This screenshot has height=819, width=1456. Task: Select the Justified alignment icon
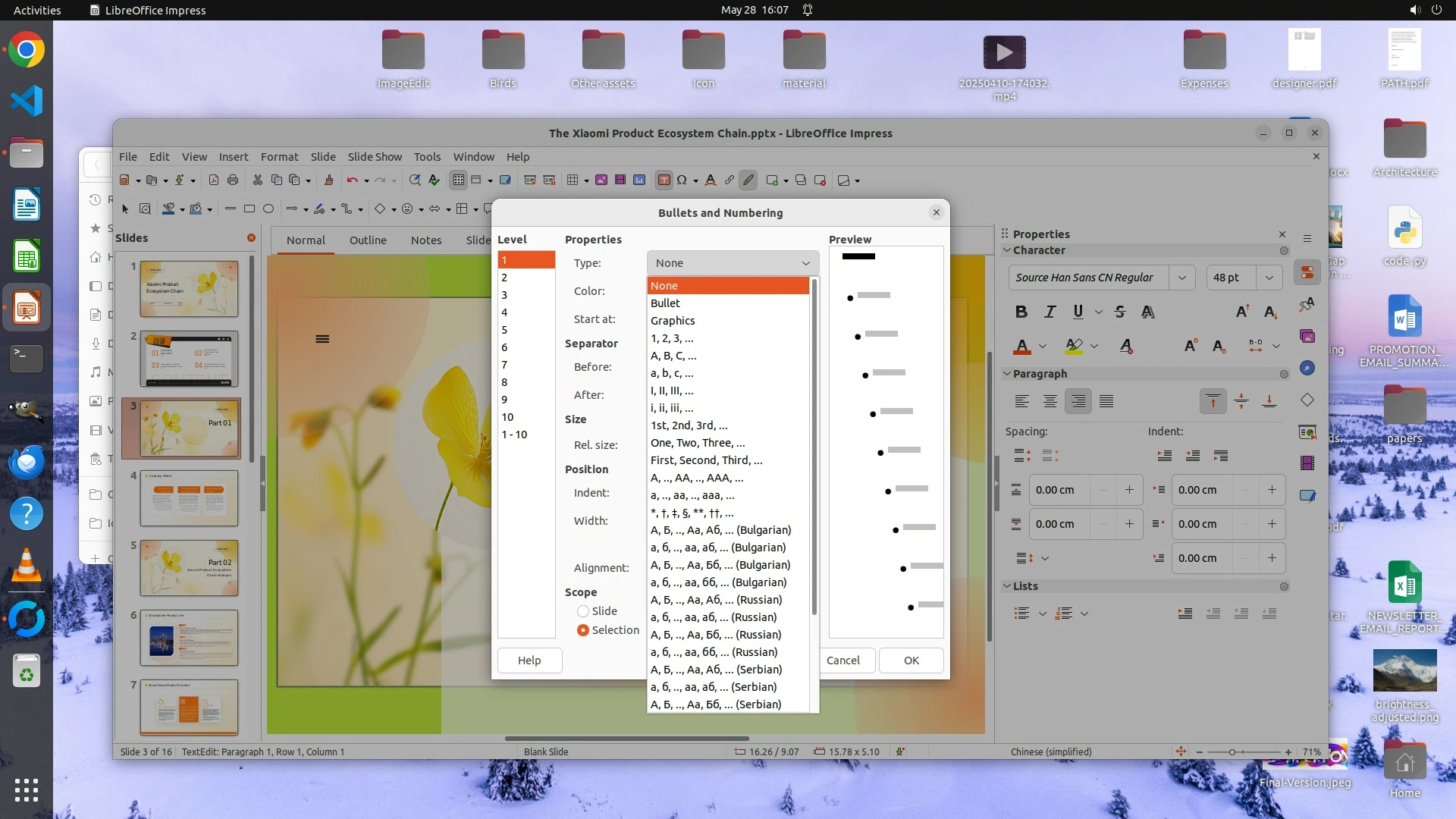(1106, 401)
